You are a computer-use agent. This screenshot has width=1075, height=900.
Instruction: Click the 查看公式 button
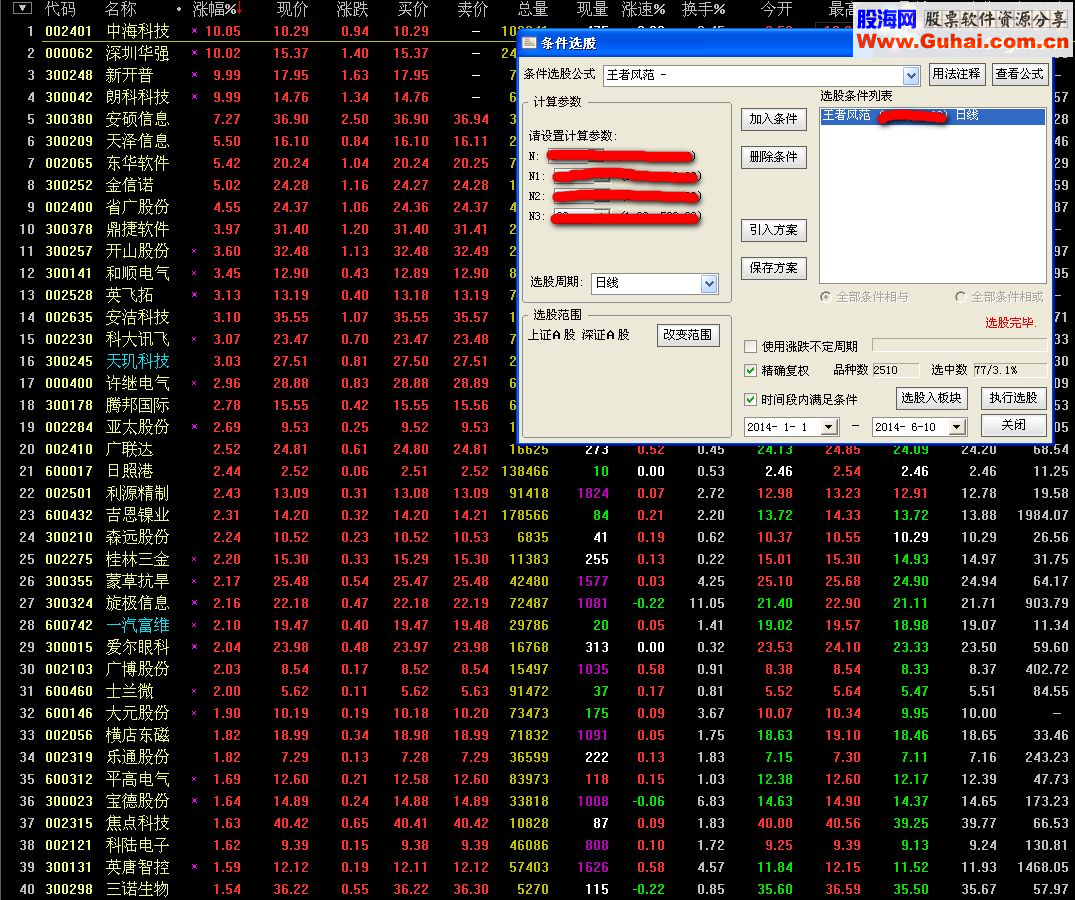(1019, 74)
